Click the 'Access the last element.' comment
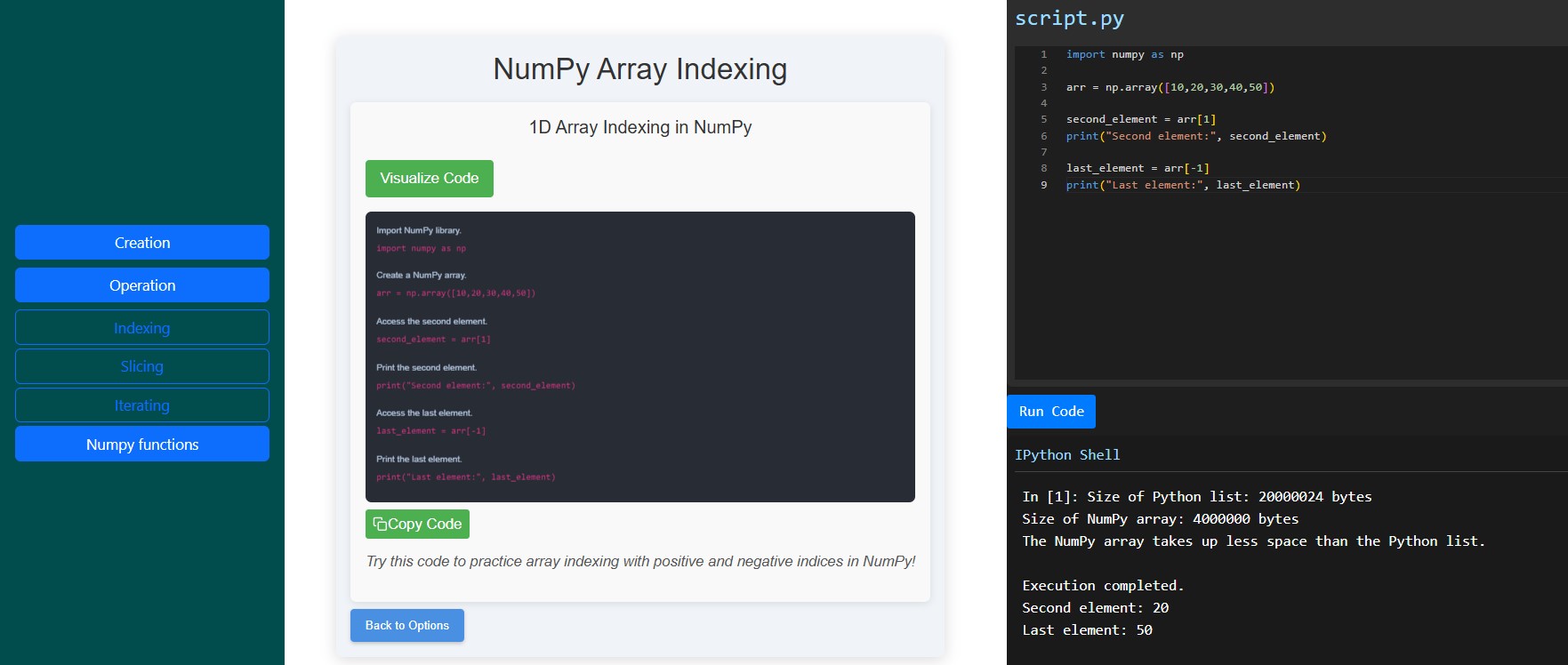Screen dimensions: 1568x665 (x=424, y=413)
